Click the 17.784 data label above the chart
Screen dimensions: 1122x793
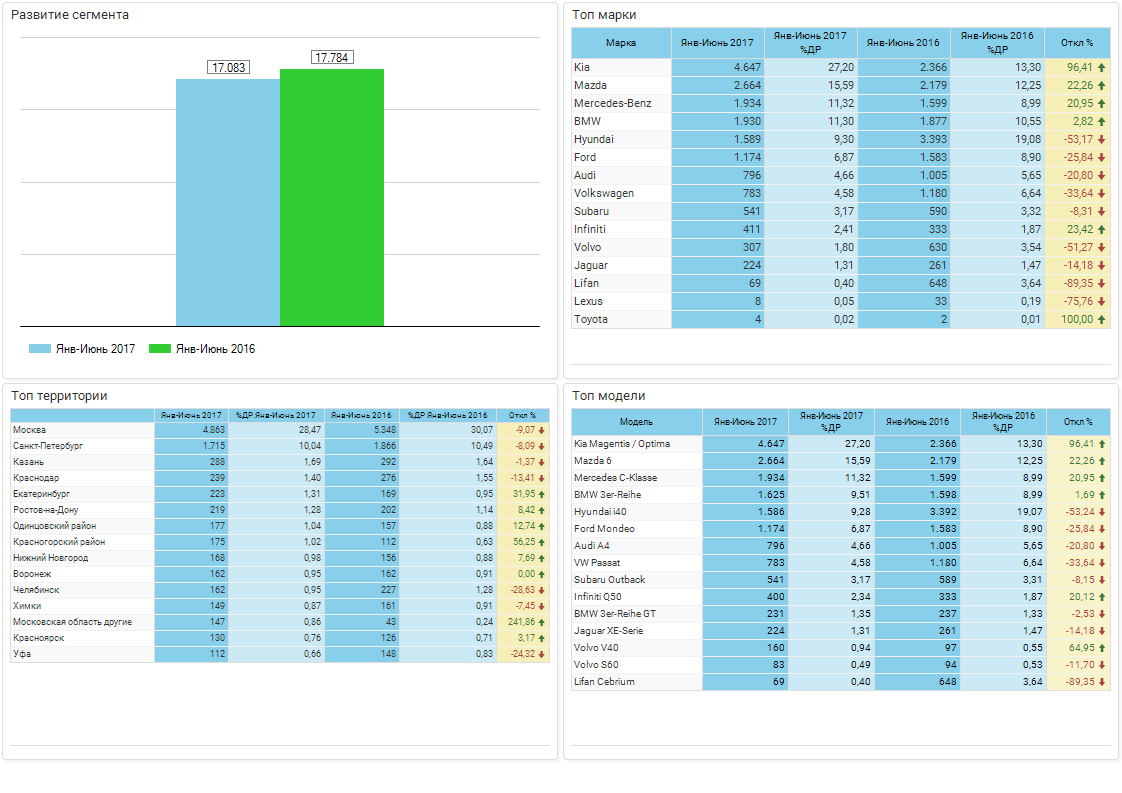click(x=332, y=57)
